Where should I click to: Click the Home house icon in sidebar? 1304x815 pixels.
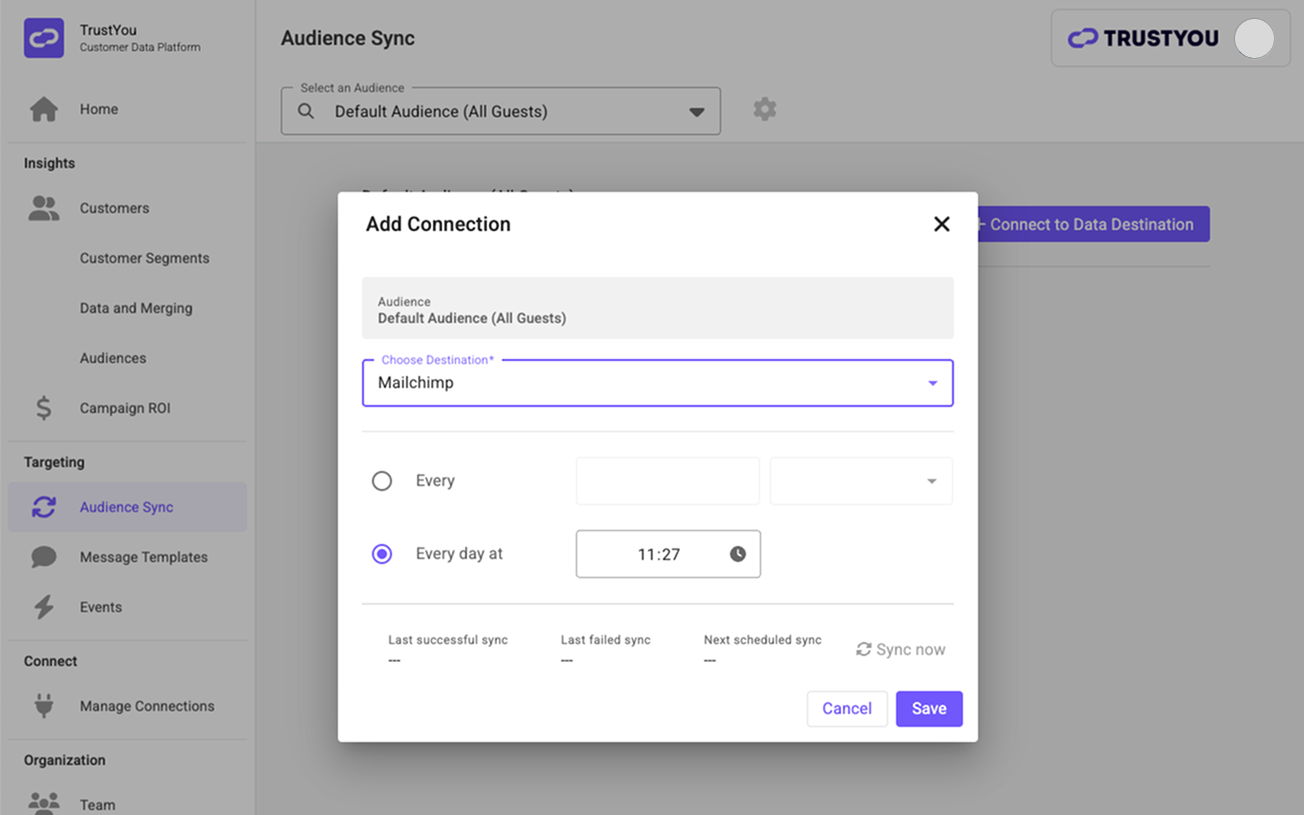pos(44,109)
